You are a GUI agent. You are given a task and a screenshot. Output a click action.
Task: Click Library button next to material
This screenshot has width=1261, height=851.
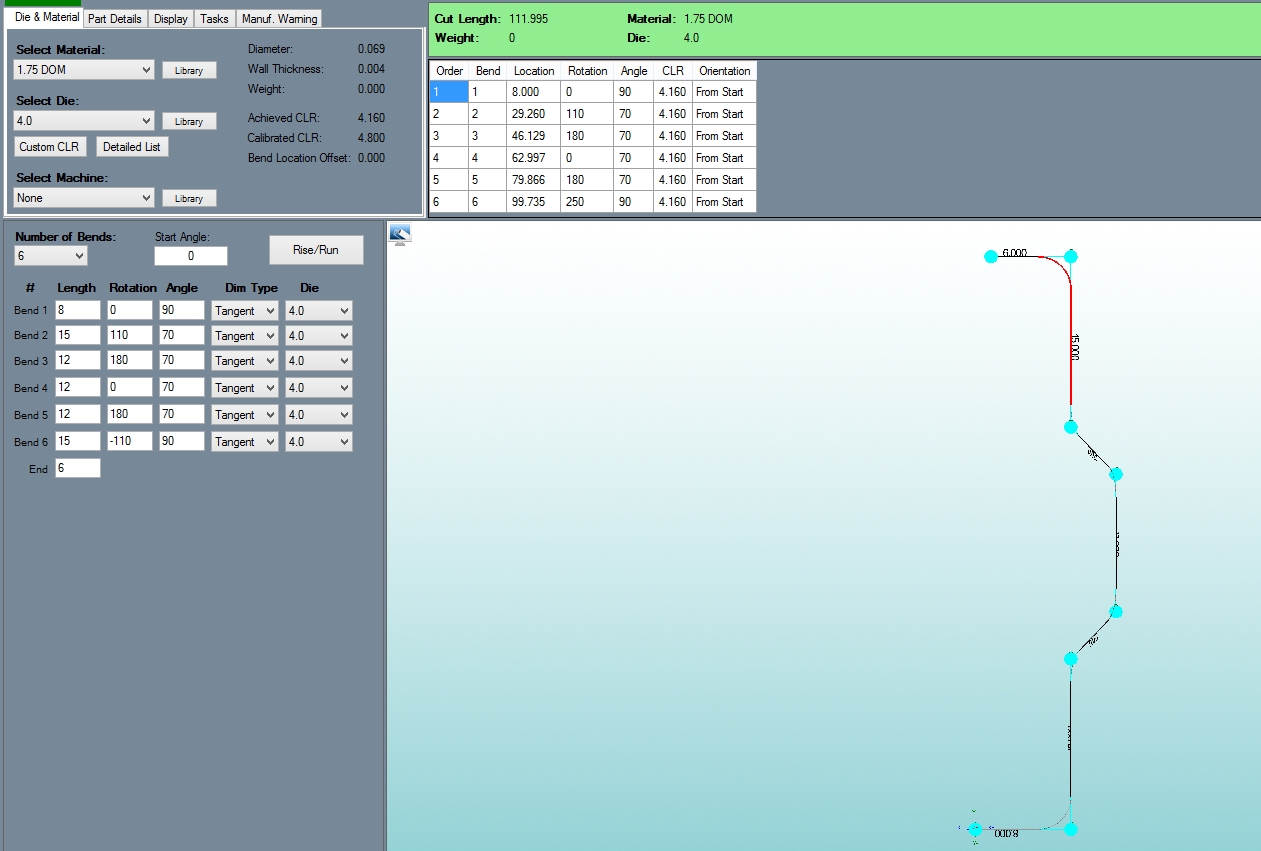[189, 71]
